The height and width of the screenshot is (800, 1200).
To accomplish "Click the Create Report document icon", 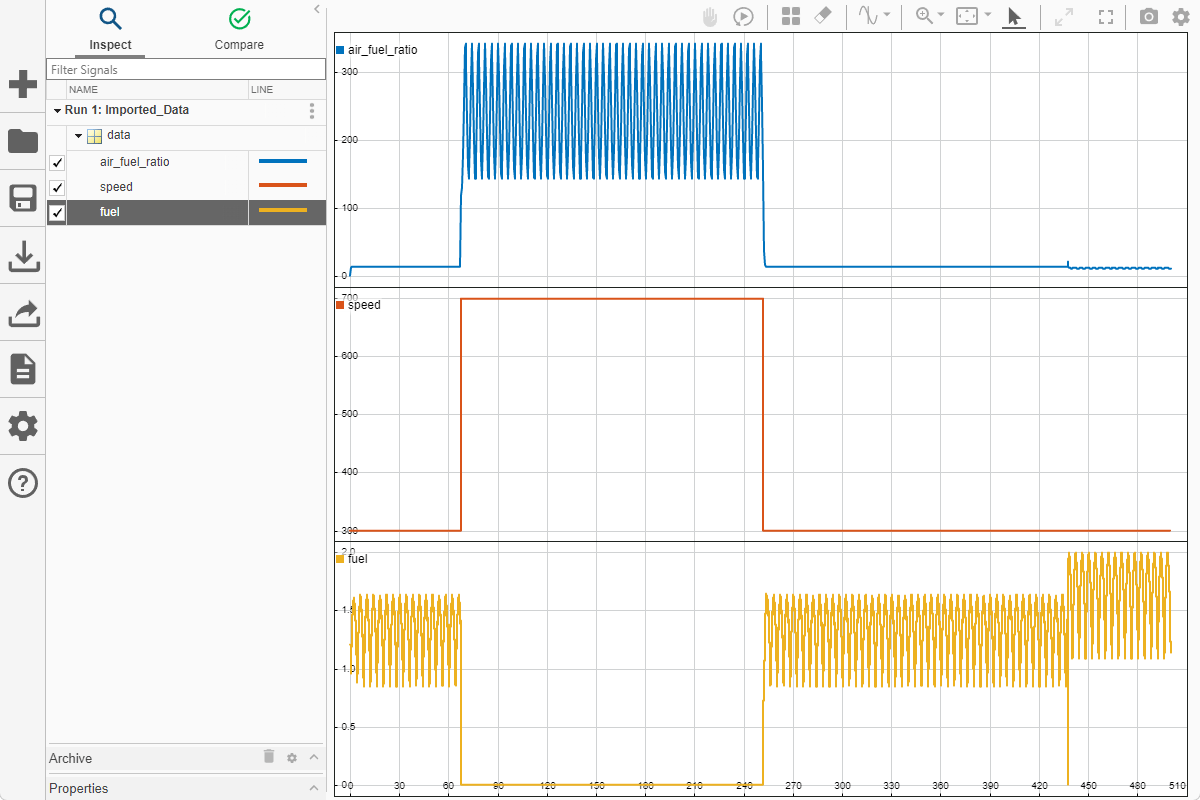I will click(22, 369).
